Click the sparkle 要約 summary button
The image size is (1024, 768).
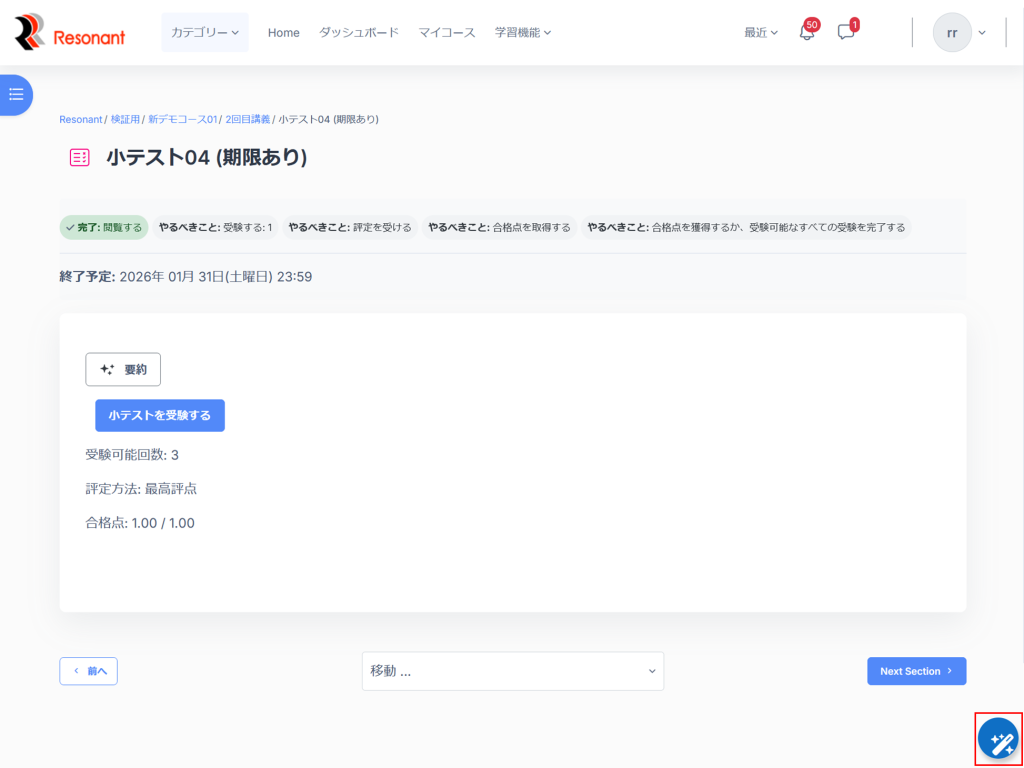point(123,369)
